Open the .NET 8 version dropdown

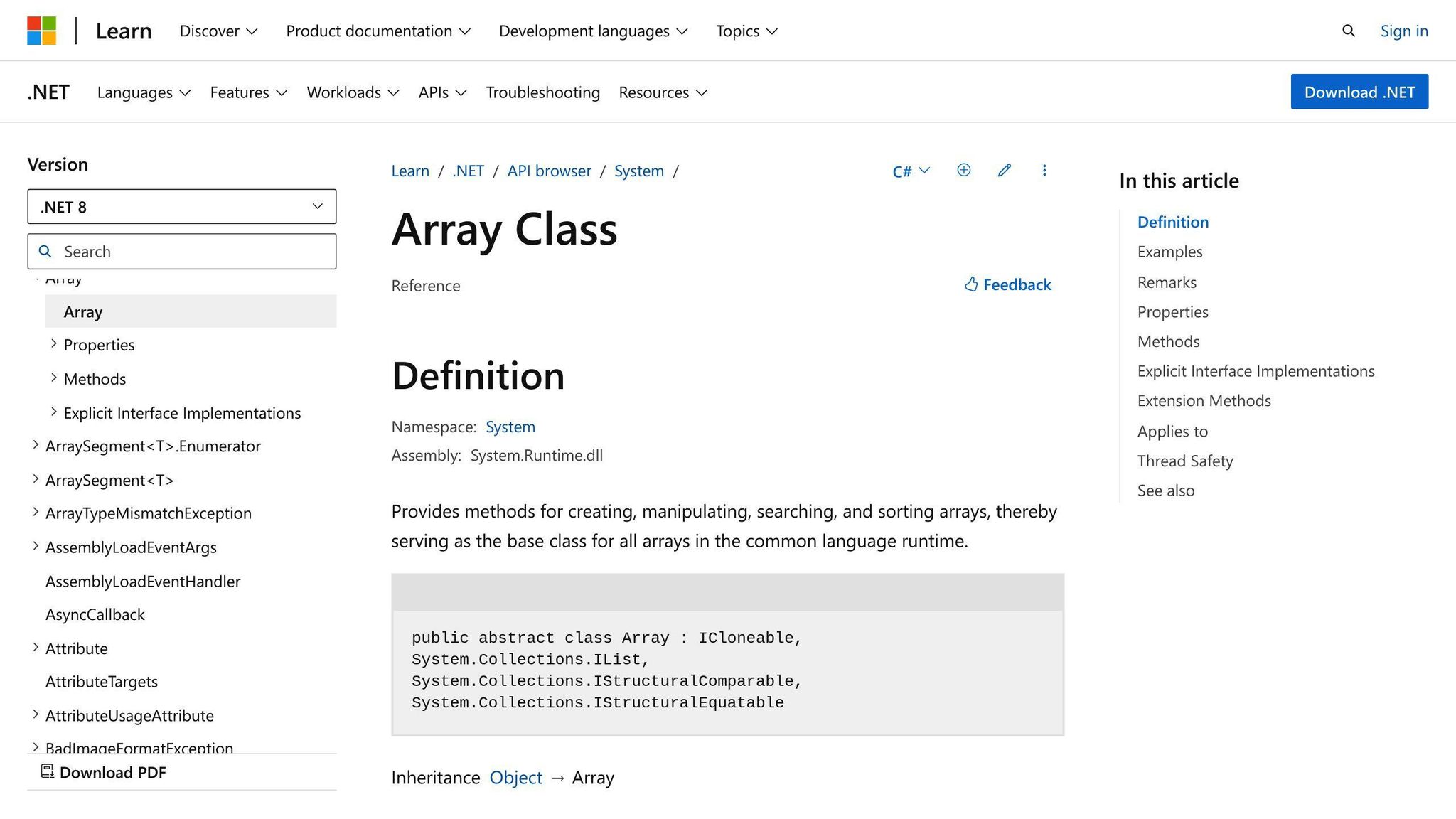click(181, 207)
